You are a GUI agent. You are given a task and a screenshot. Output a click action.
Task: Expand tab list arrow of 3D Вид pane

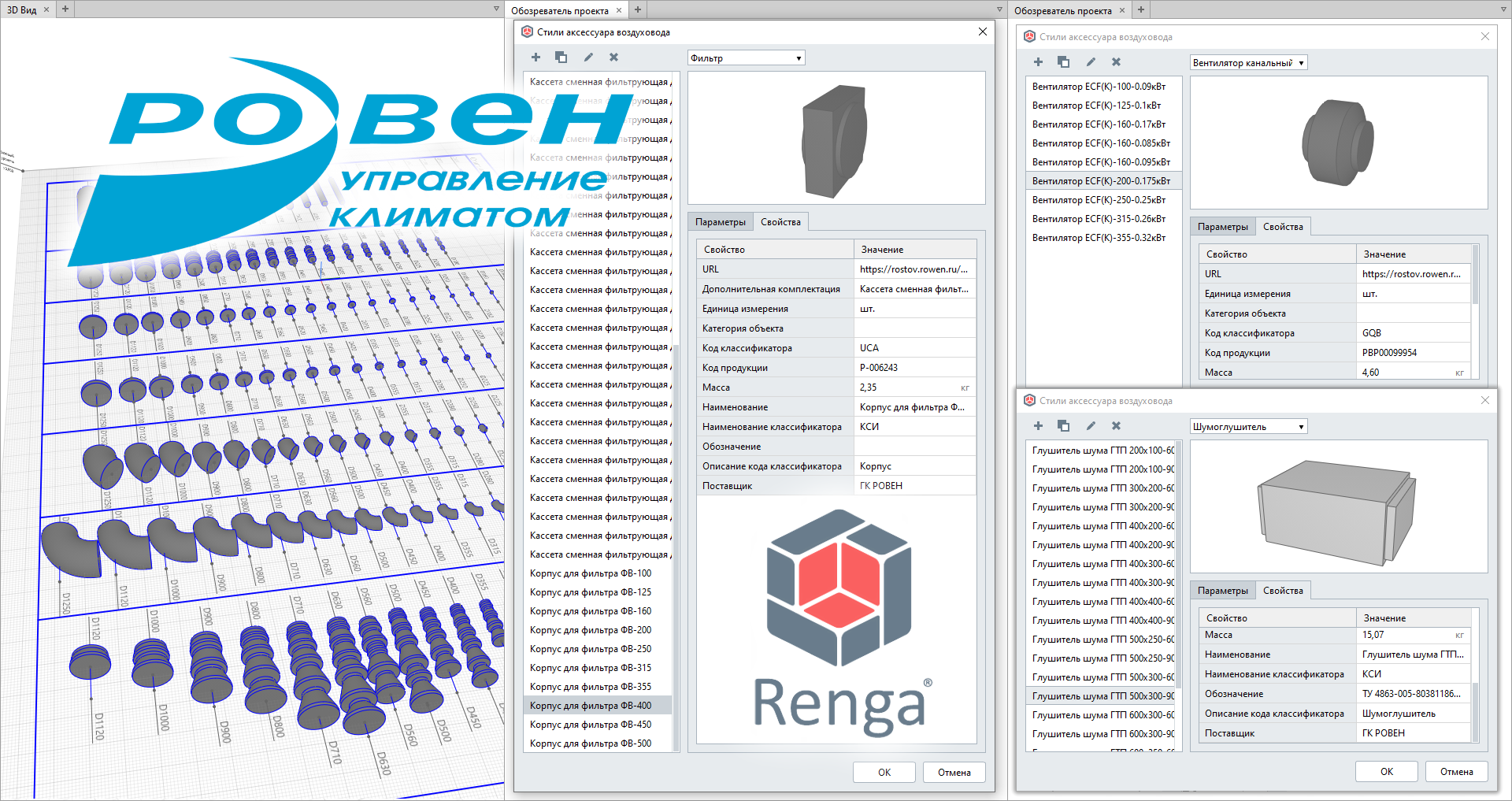tap(496, 9)
